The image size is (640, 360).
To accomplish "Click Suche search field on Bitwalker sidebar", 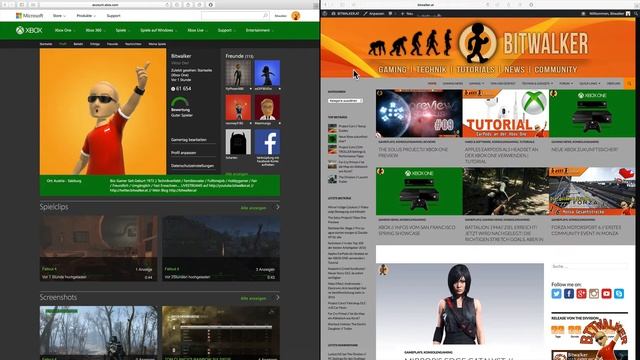I will pos(589,267).
